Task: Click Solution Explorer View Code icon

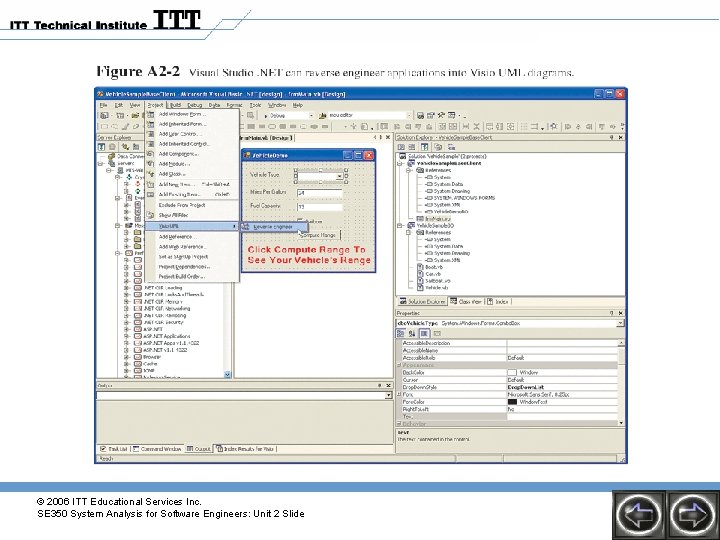Action: pos(401,147)
